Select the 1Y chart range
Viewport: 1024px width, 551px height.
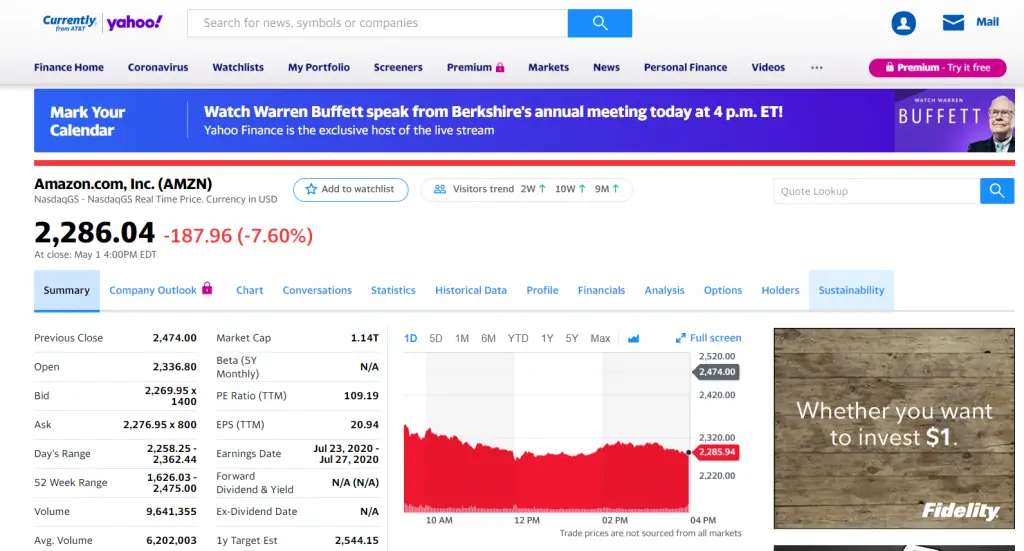(x=547, y=338)
